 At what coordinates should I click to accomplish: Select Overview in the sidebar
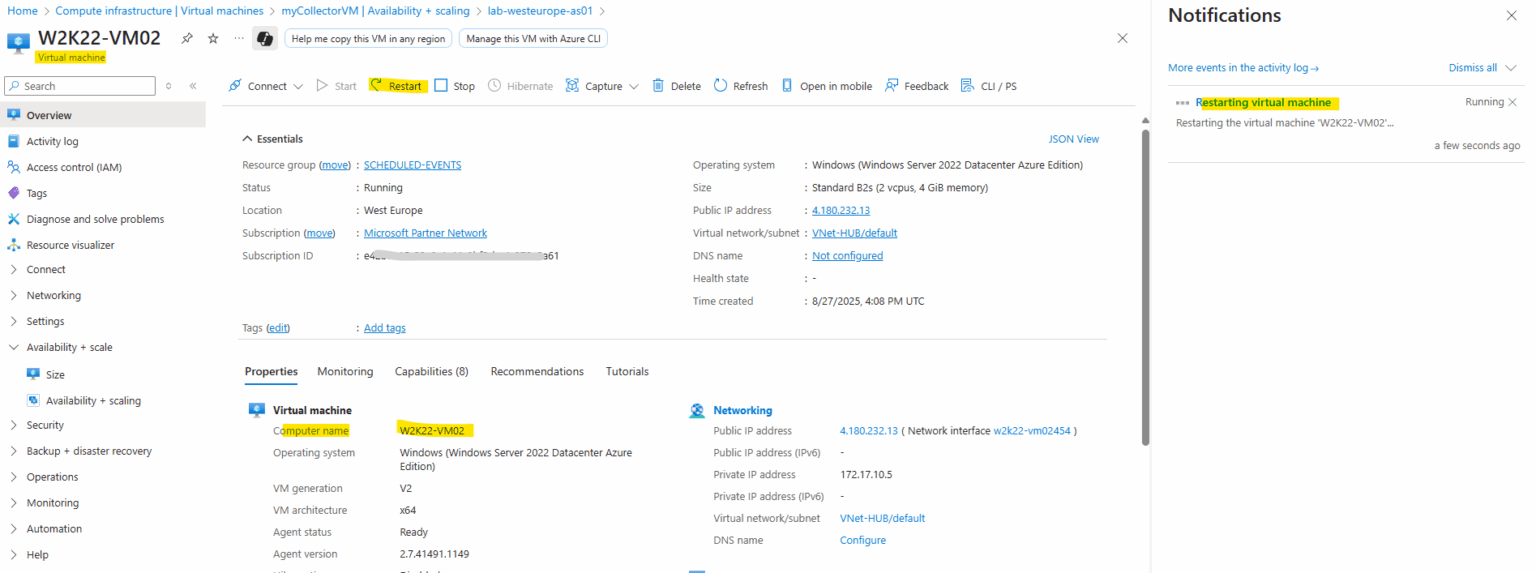(x=103, y=115)
